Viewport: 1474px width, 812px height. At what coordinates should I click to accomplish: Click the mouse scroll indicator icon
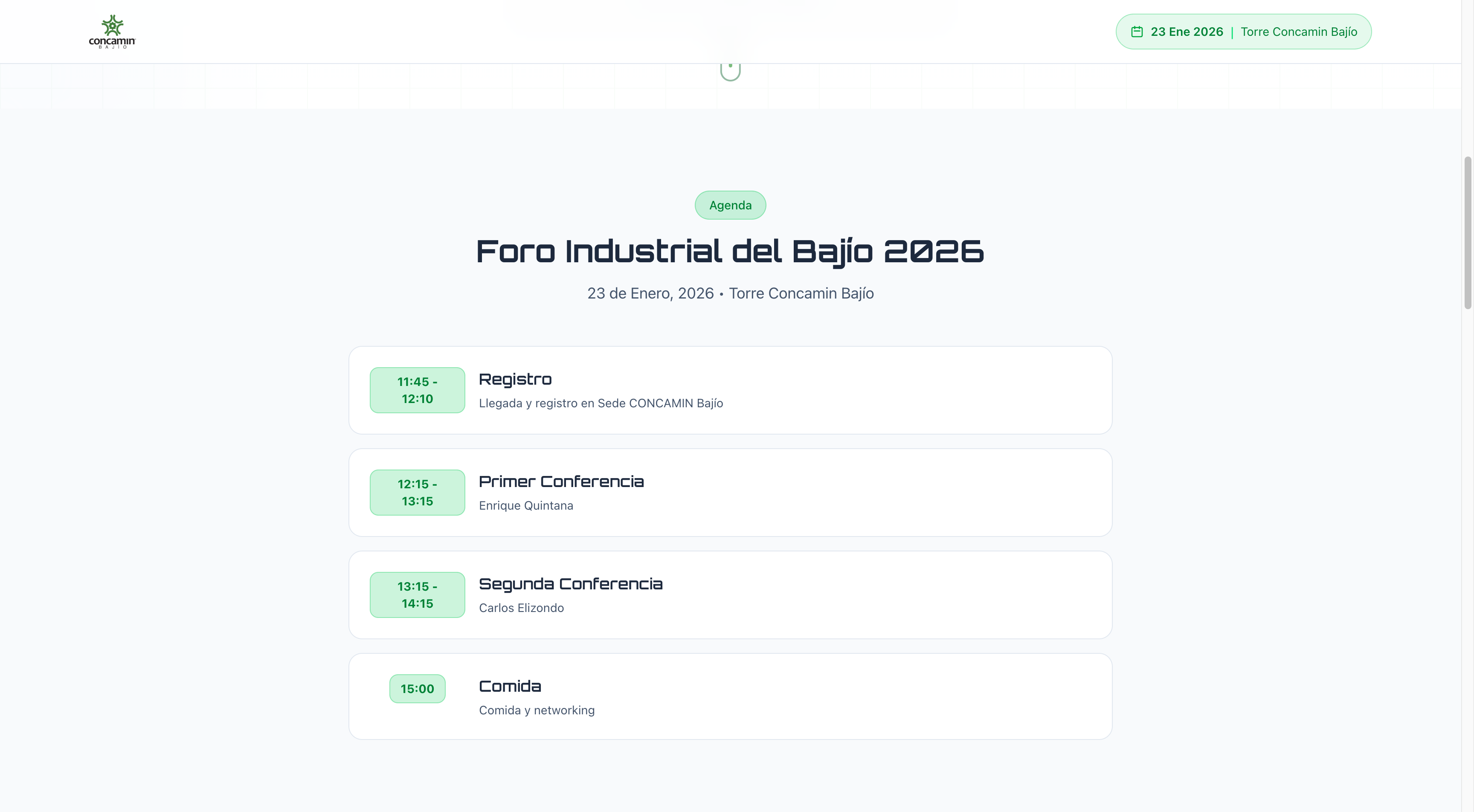point(730,71)
